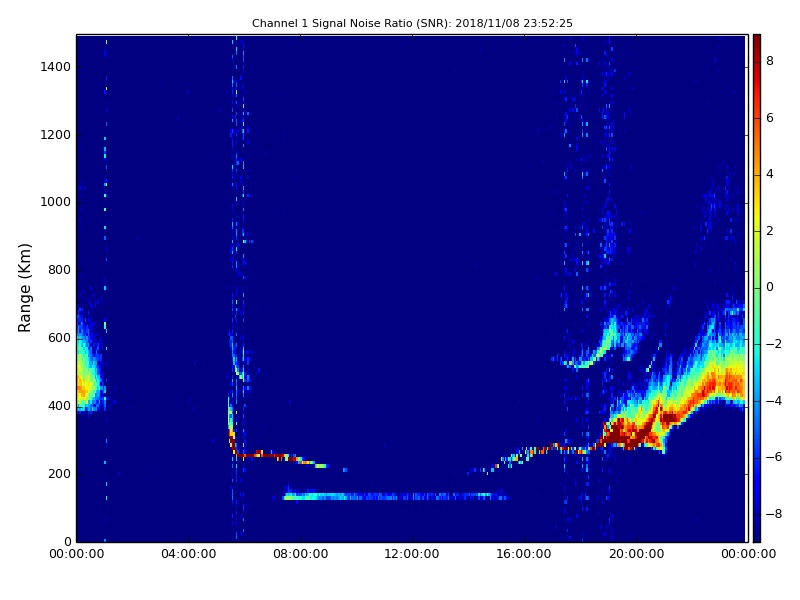Click the 08:00:00 time tick label

click(x=301, y=554)
